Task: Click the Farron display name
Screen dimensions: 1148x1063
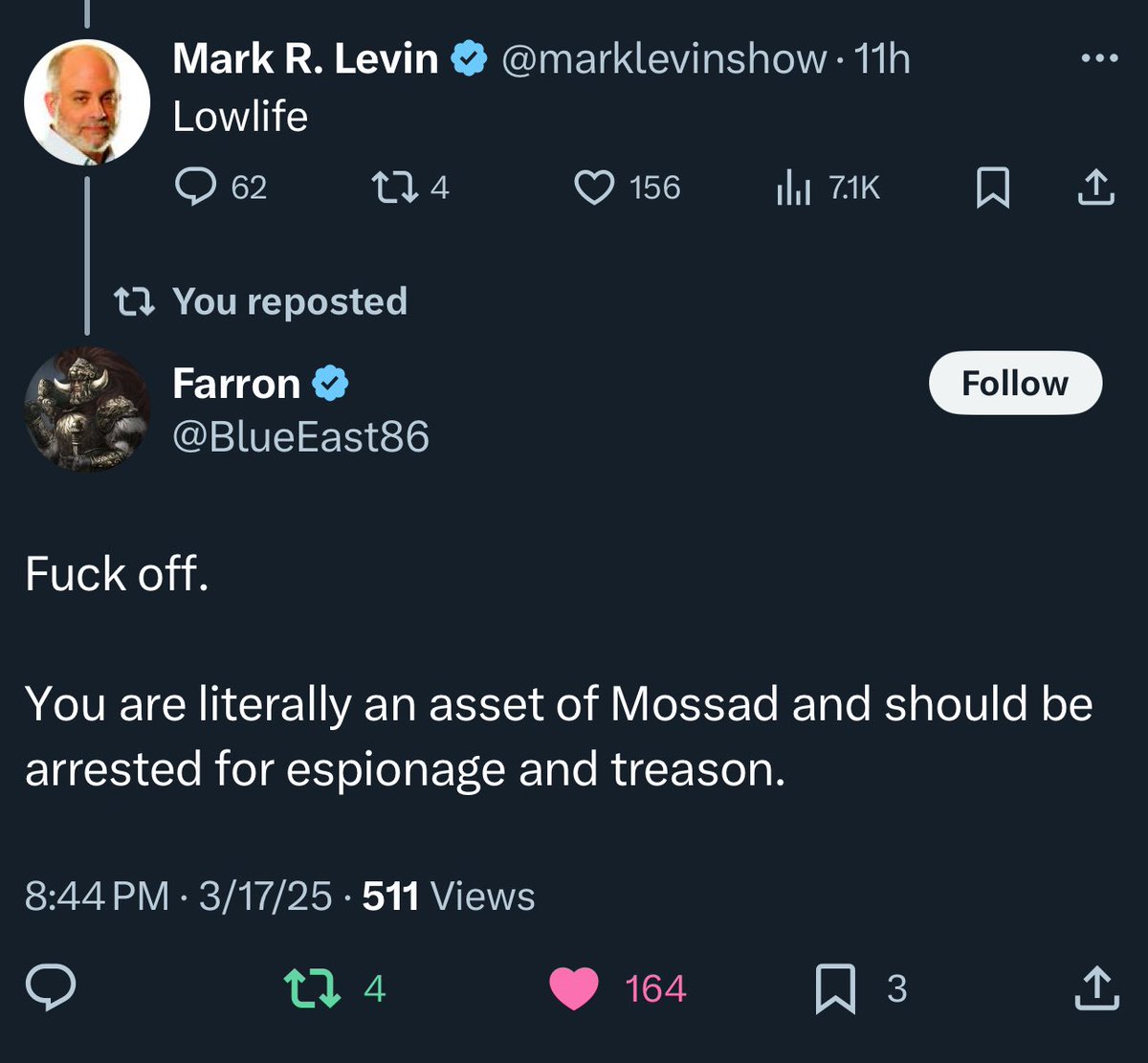Action: pyautogui.click(x=236, y=385)
